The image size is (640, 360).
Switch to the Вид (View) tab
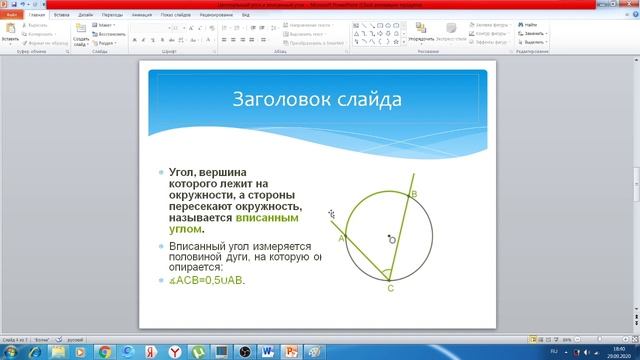pyautogui.click(x=246, y=15)
